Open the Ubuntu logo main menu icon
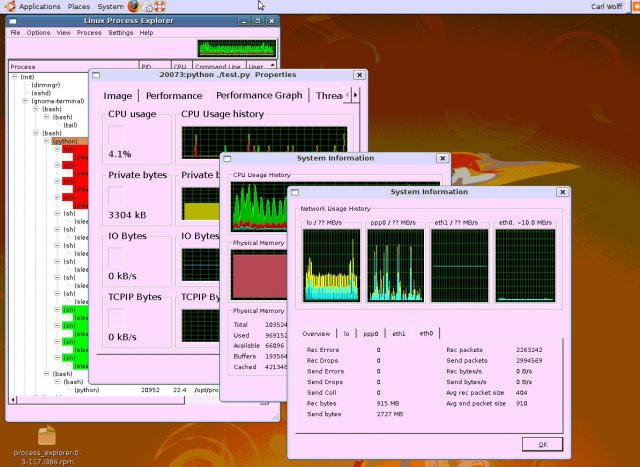640x467 pixels. coord(10,6)
